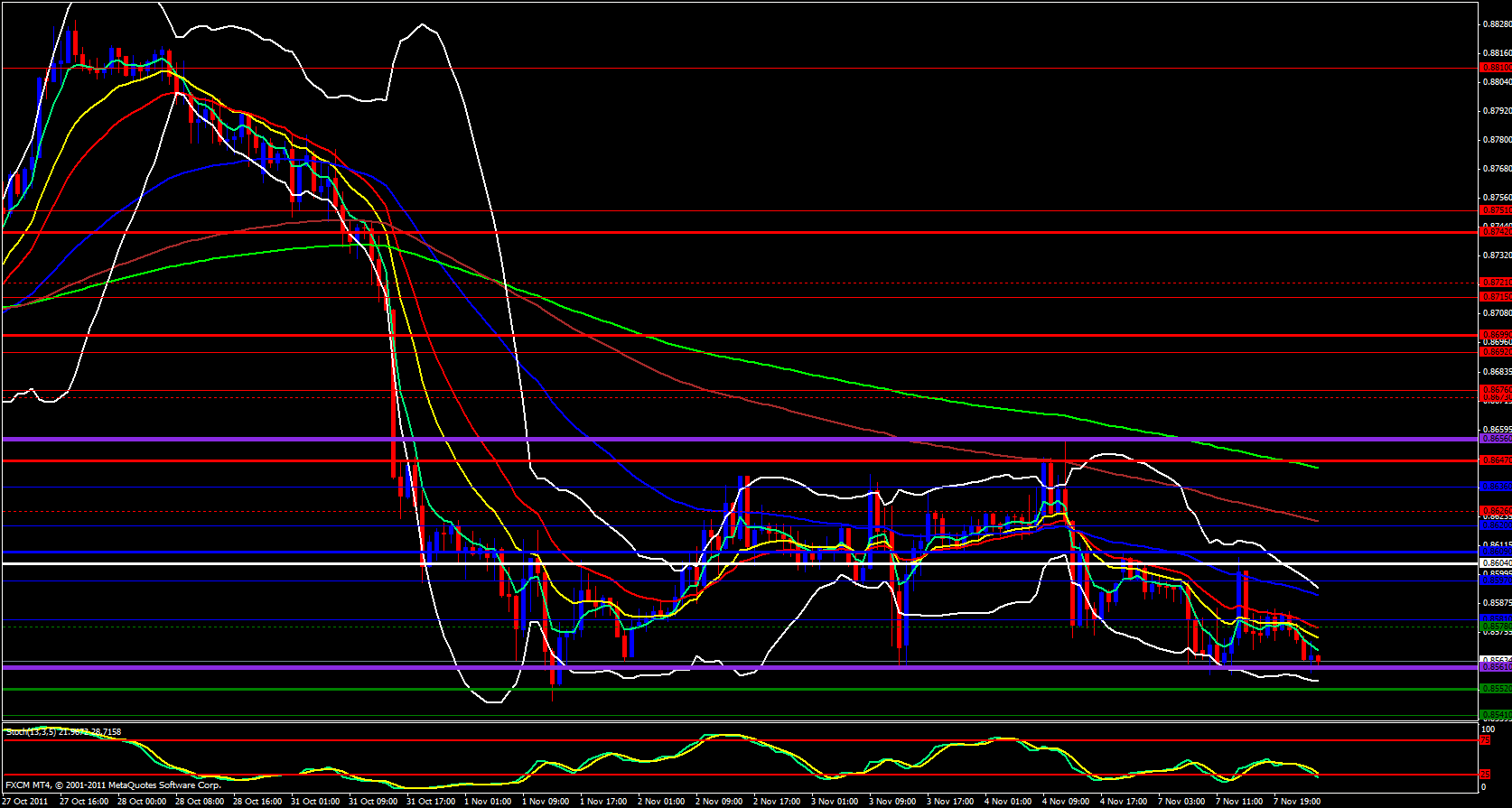Image resolution: width=1512 pixels, height=808 pixels.
Task: Select the white 0.86040 price label
Action: point(1496,563)
